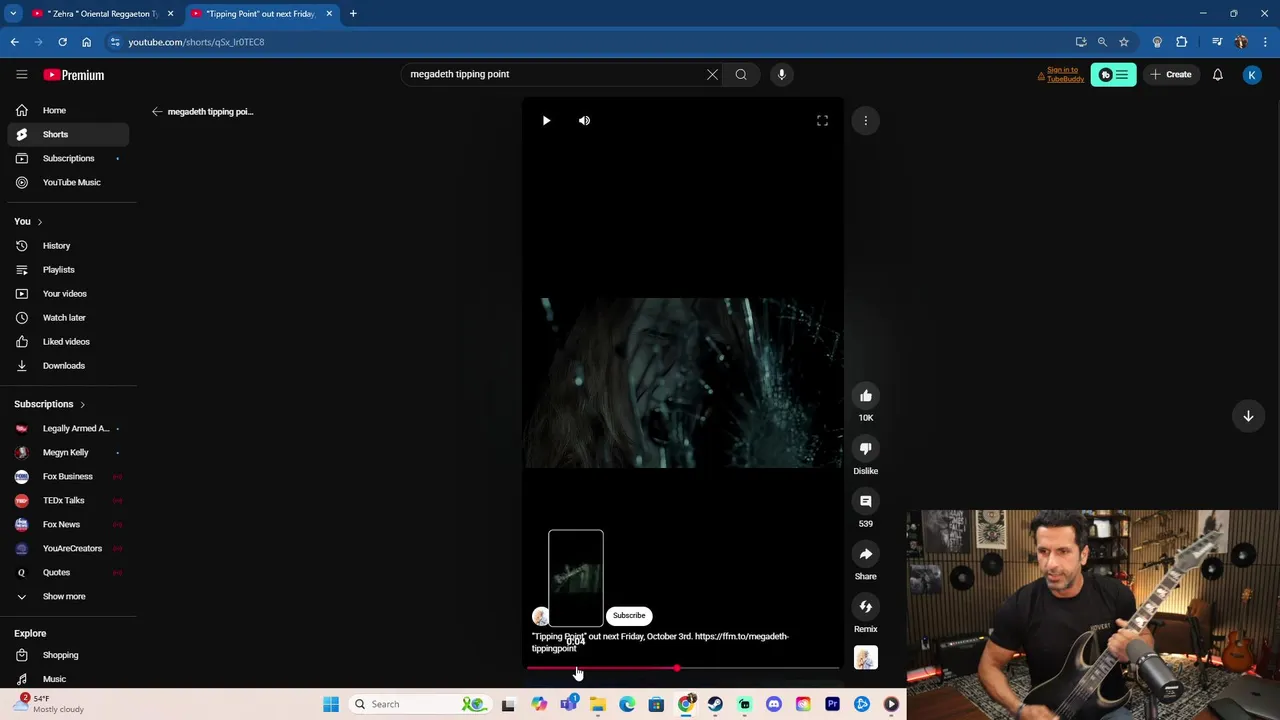Open Chrome media control icon
The width and height of the screenshot is (1280, 720).
click(x=1217, y=42)
